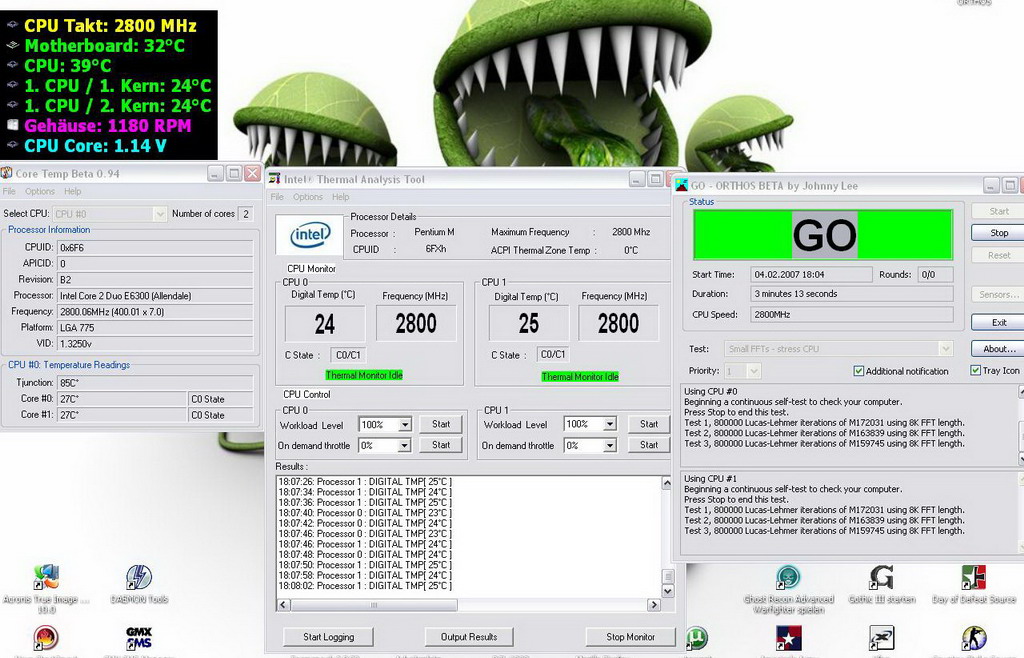Screen dimensions: 1024x658
Task: Launch the Counter-Strike Source shortcut
Action: [974, 638]
